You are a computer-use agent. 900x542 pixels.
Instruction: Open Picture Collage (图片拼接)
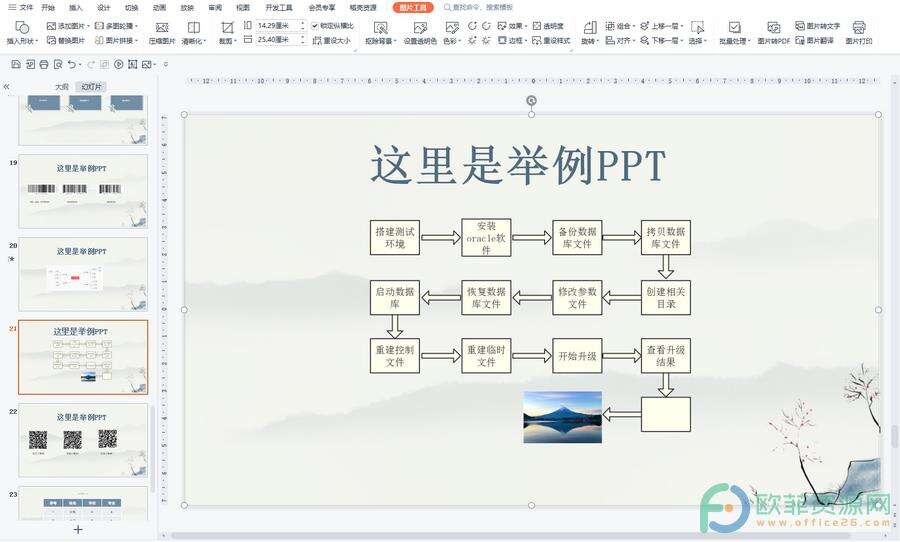[x=117, y=41]
